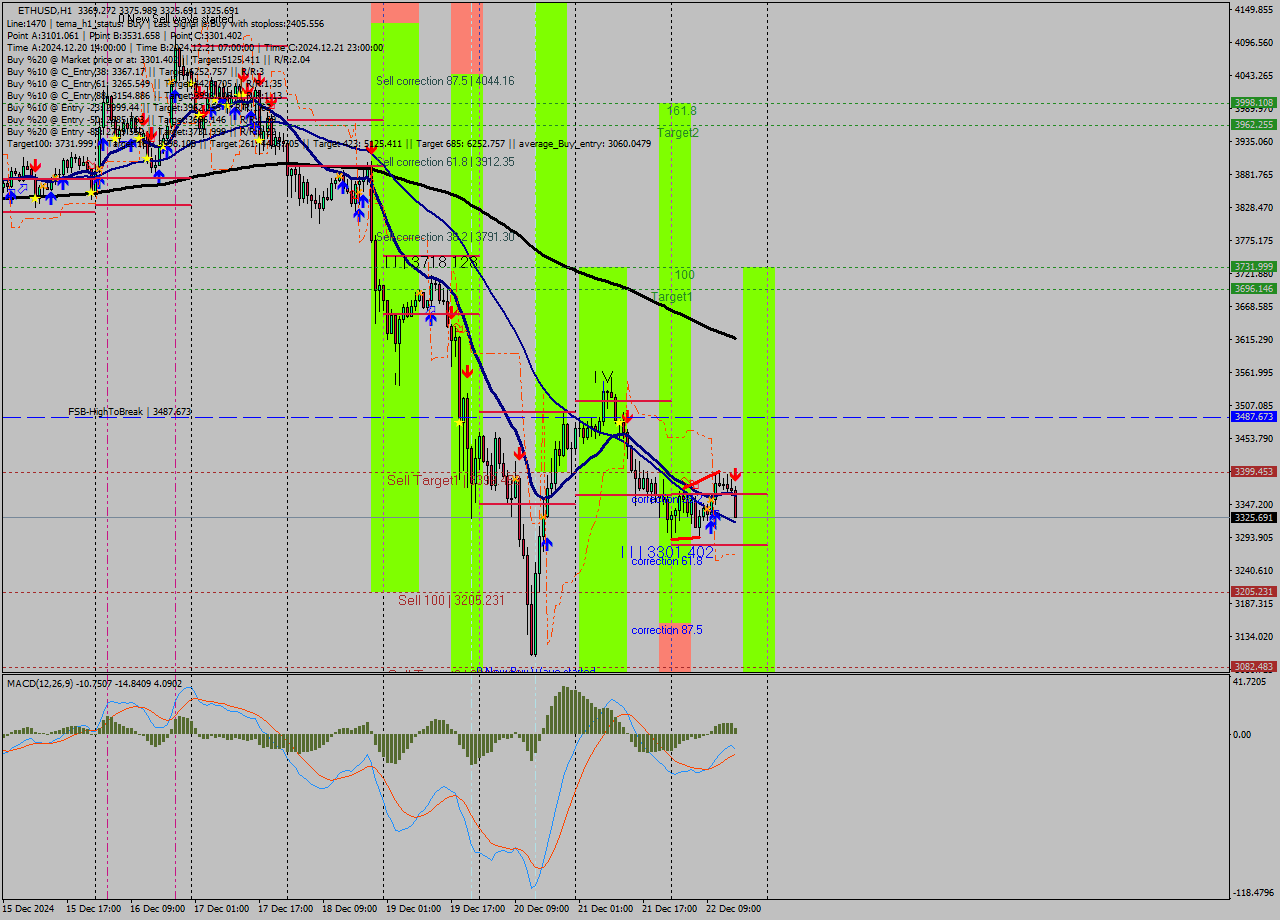The width and height of the screenshot is (1280, 920).
Task: Click the blue 'correction 61.8' label
Action: [667, 561]
